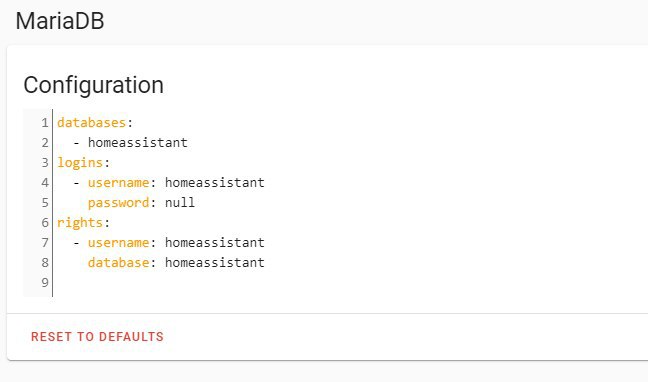Click the Configuration heading
Image resolution: width=648 pixels, height=382 pixels.
(x=93, y=86)
